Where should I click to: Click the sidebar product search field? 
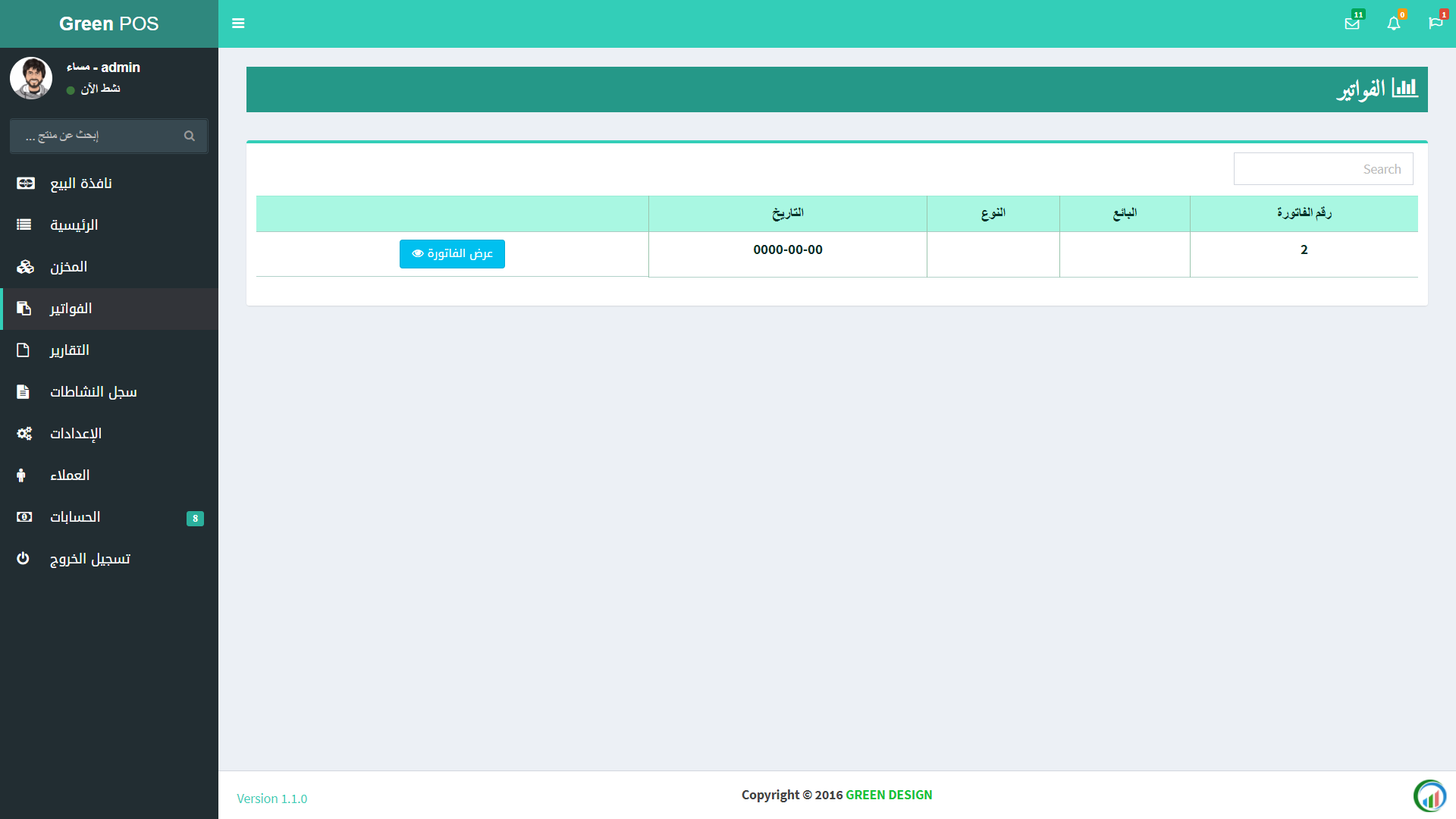point(99,136)
